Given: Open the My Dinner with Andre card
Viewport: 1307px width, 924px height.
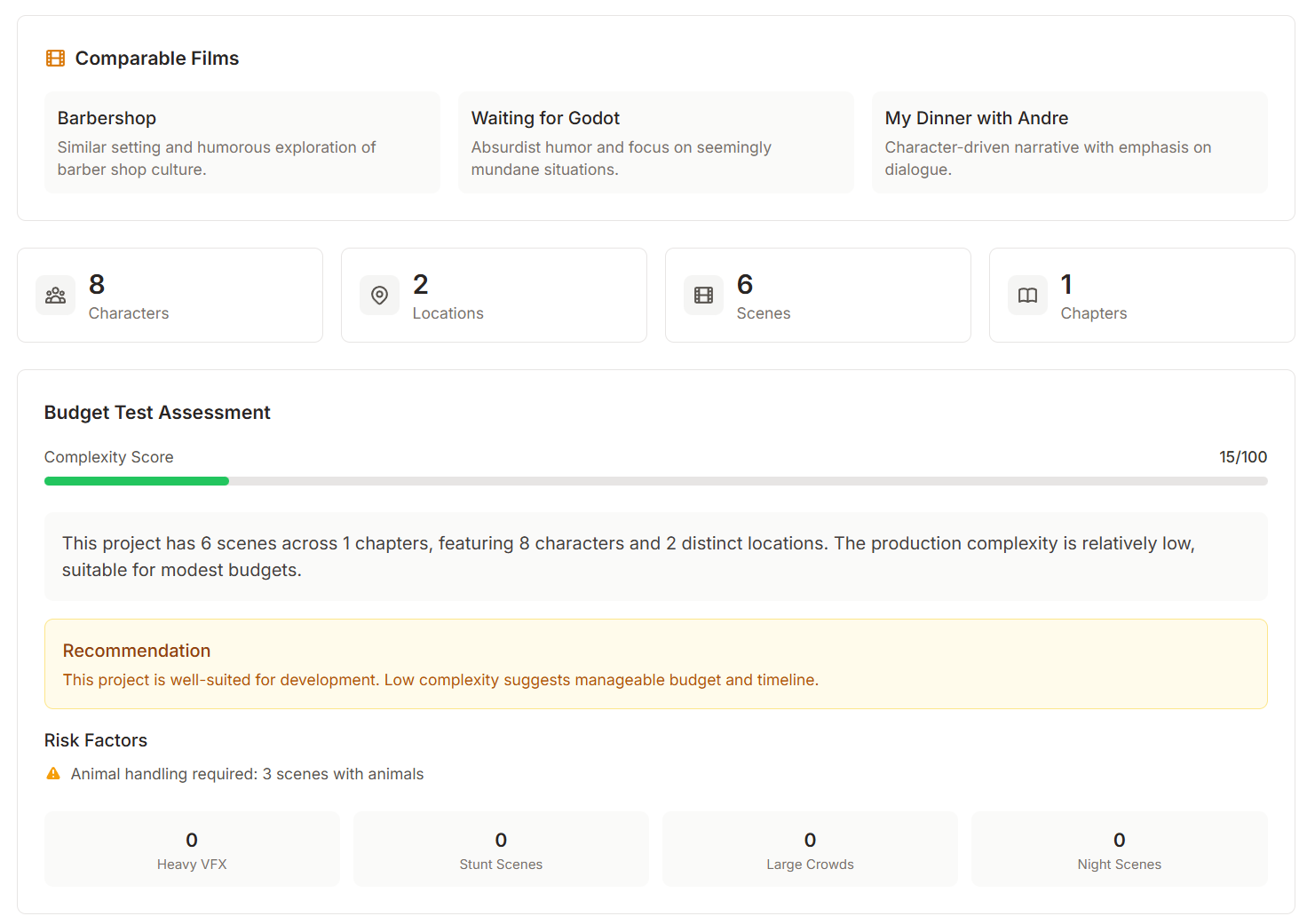Looking at the screenshot, I should [1069, 142].
